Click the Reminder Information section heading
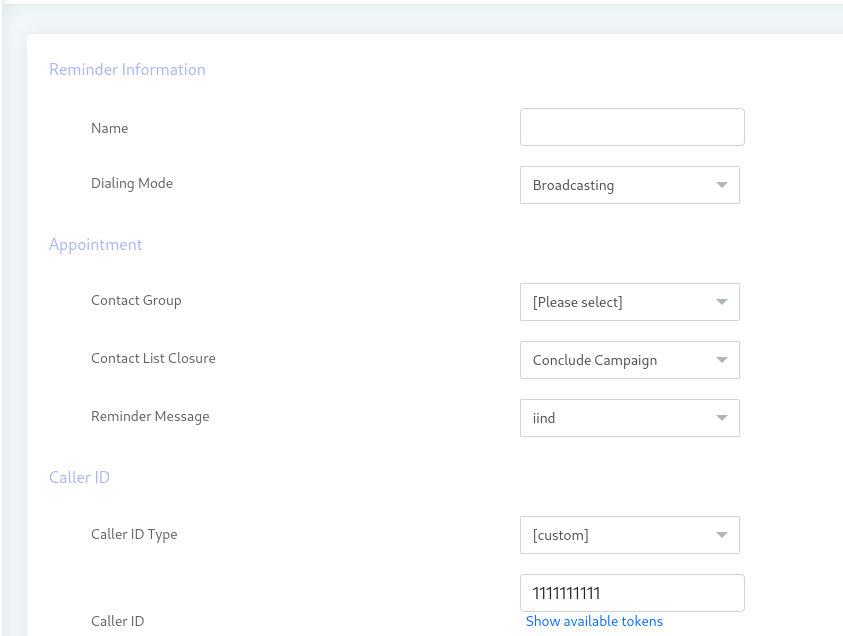Viewport: 843px width, 636px height. click(x=127, y=70)
